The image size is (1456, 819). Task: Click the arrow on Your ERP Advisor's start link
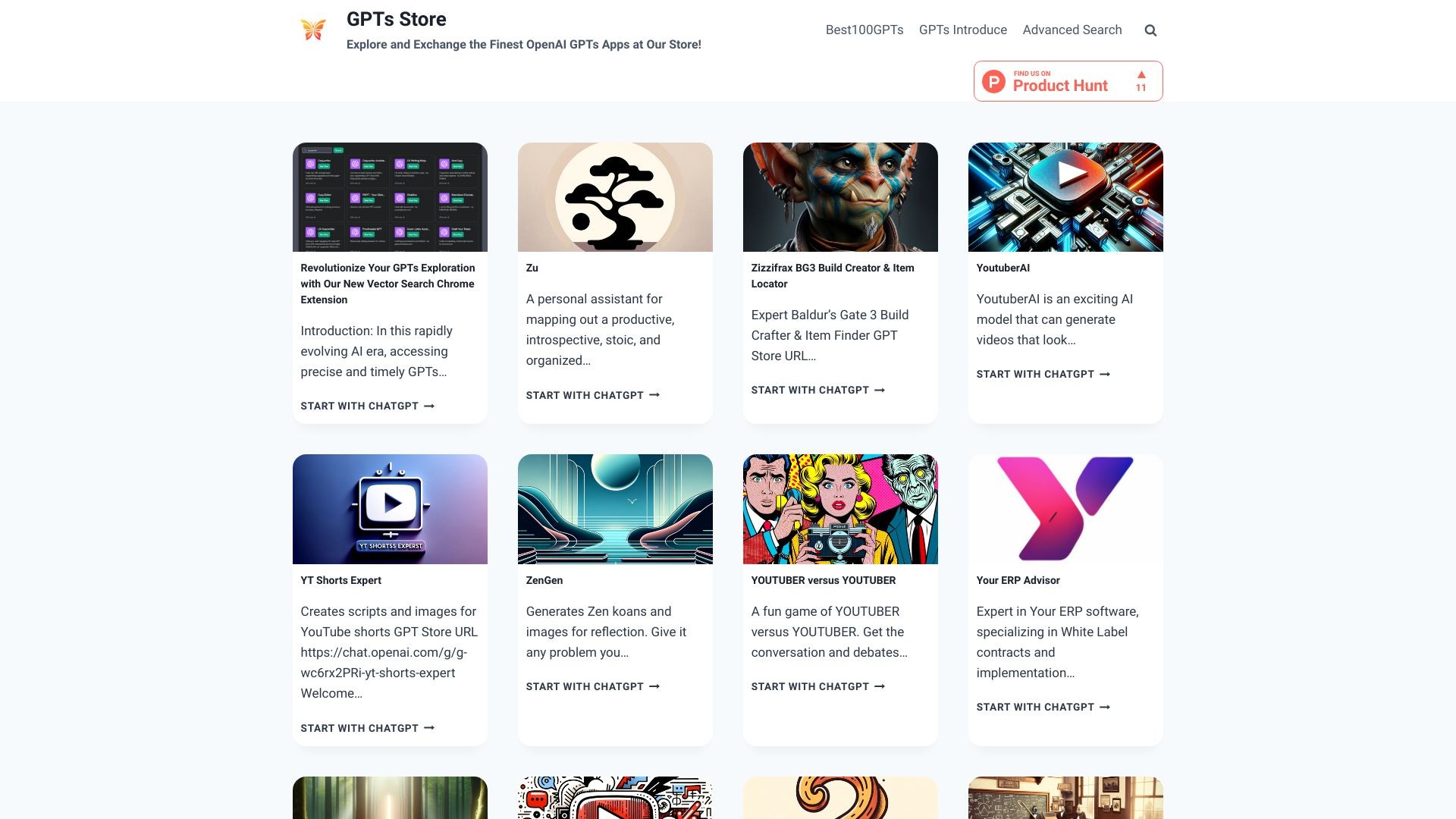click(x=1105, y=707)
